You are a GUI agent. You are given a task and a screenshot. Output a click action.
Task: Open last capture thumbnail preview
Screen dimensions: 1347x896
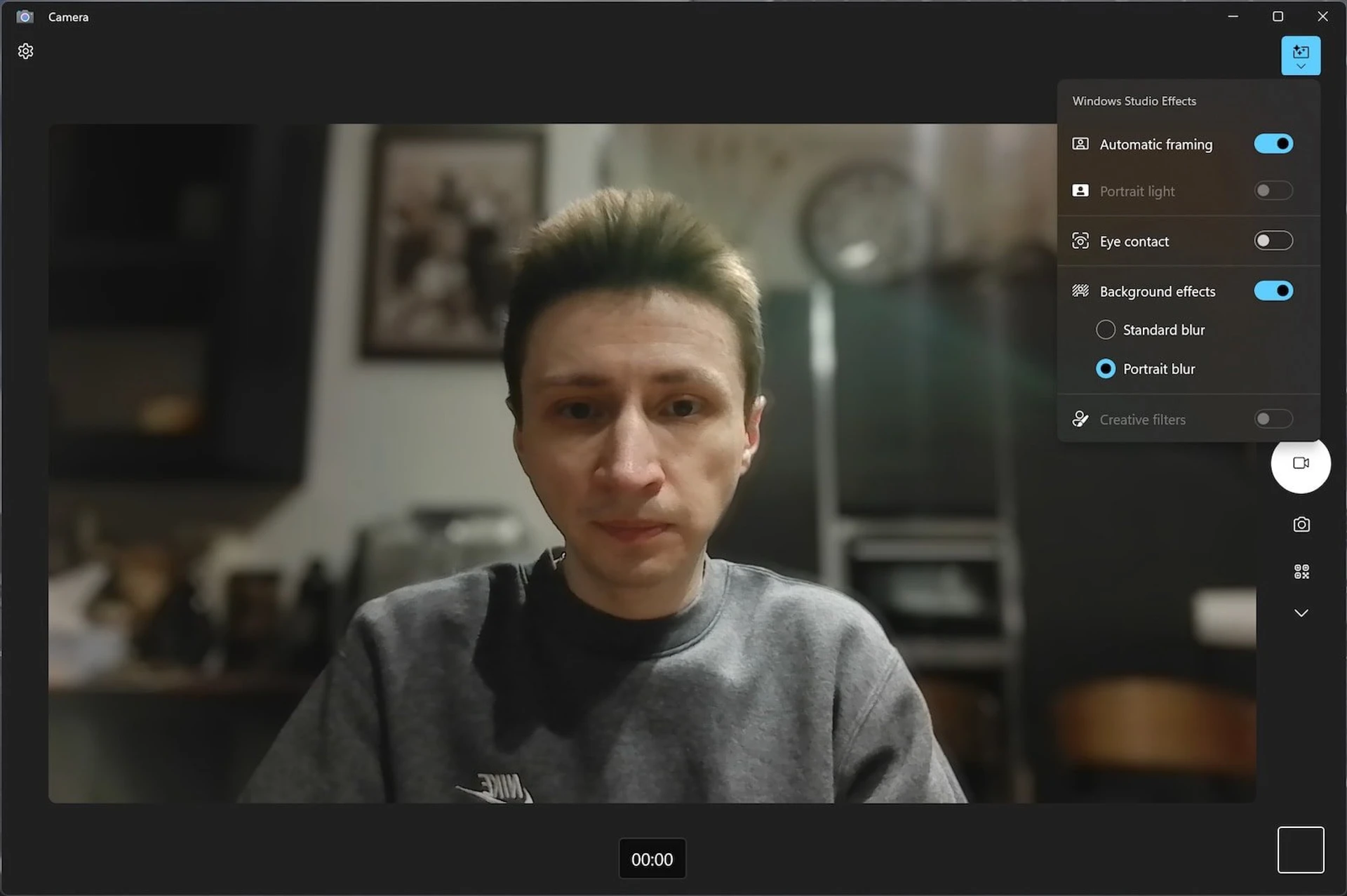1300,850
